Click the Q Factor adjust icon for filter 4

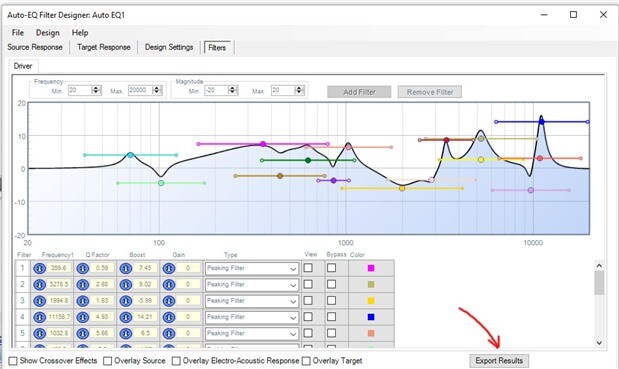[83, 317]
